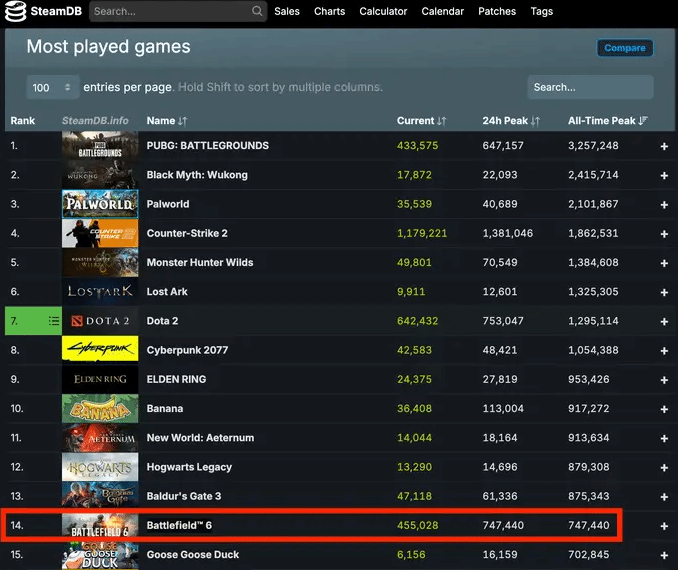678x570 pixels.
Task: Sort table by All-Time Peak column
Action: pyautogui.click(x=607, y=121)
